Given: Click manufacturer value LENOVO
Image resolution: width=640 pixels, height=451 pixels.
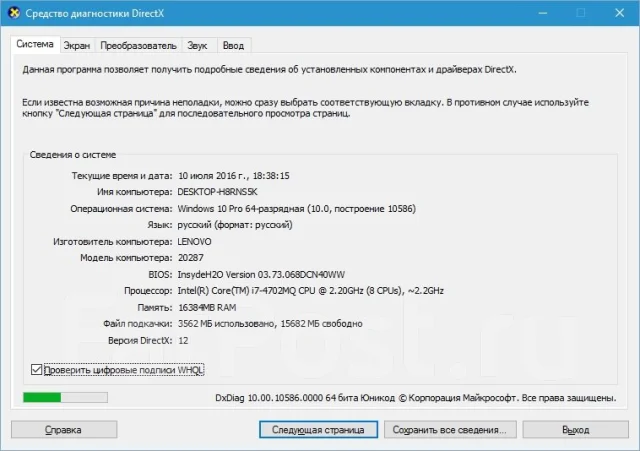Looking at the screenshot, I should click(194, 242).
